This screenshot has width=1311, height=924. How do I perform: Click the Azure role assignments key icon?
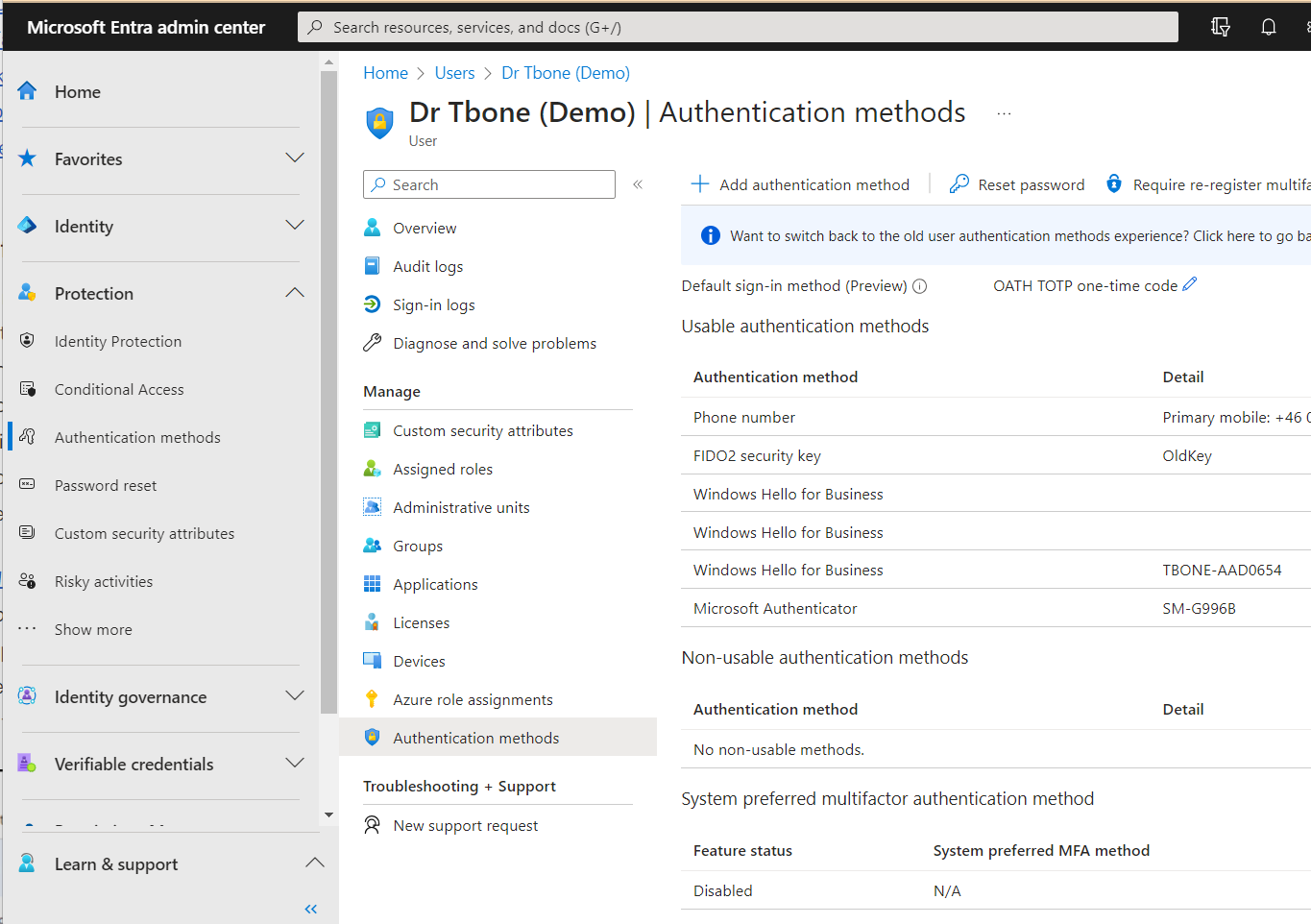coord(373,699)
